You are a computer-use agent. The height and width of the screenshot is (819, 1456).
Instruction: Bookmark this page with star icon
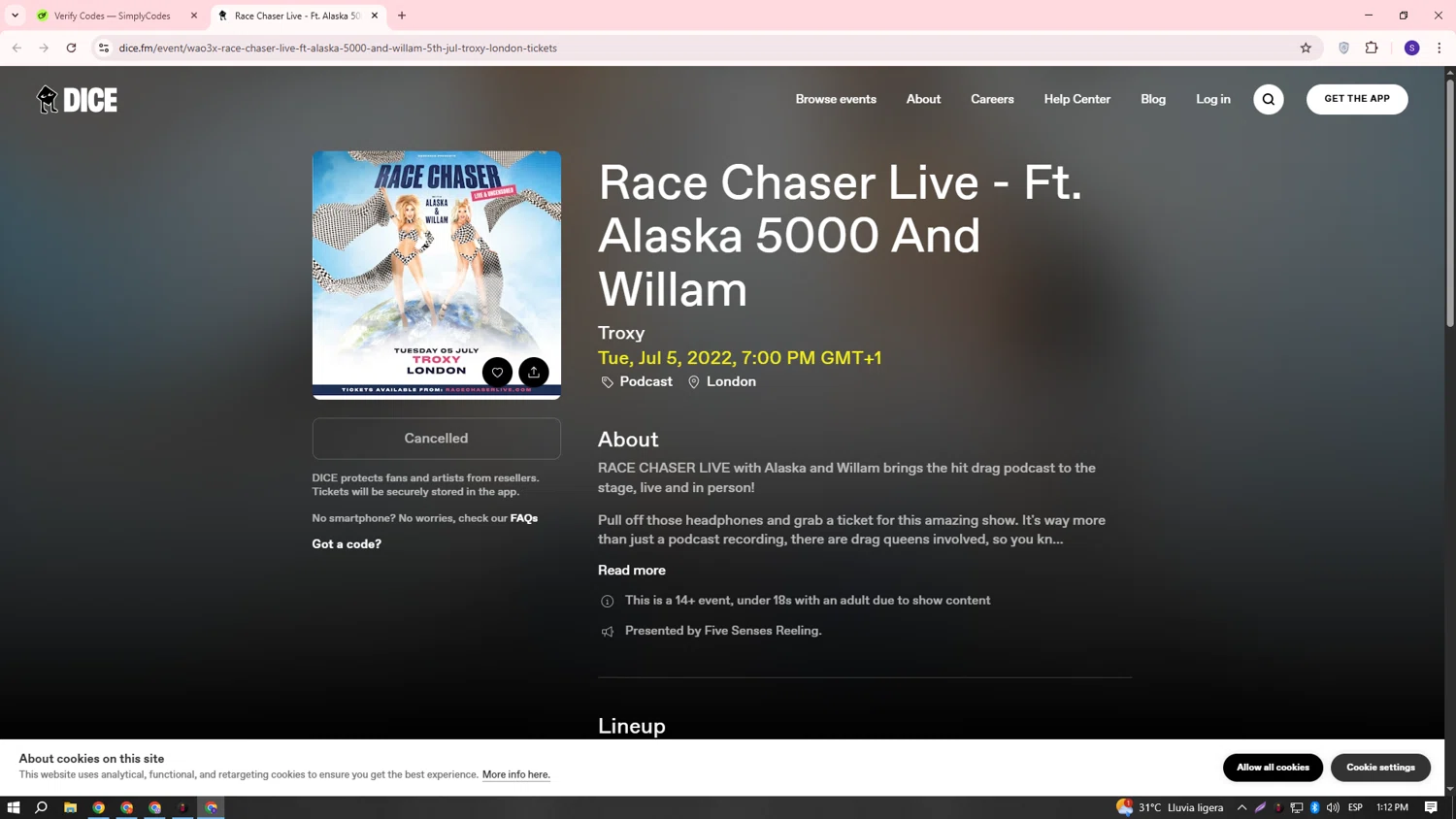point(1306,48)
